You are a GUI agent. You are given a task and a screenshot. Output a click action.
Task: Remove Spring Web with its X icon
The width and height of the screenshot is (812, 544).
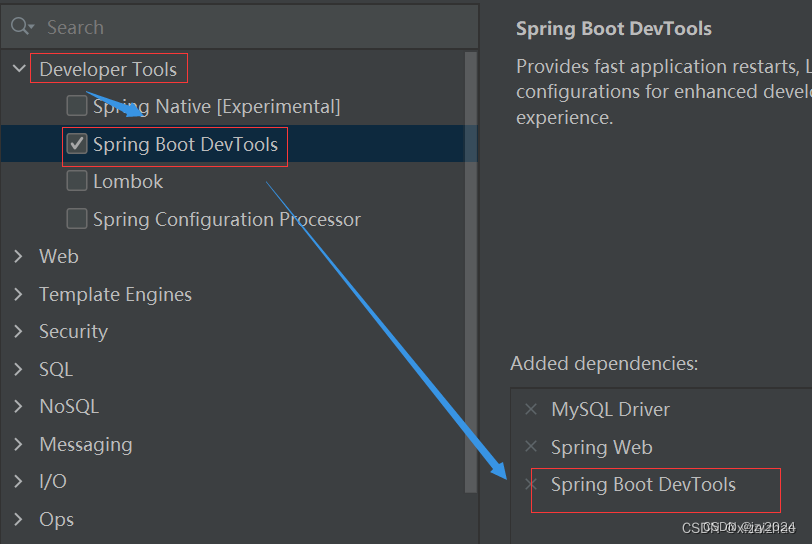tap(531, 446)
